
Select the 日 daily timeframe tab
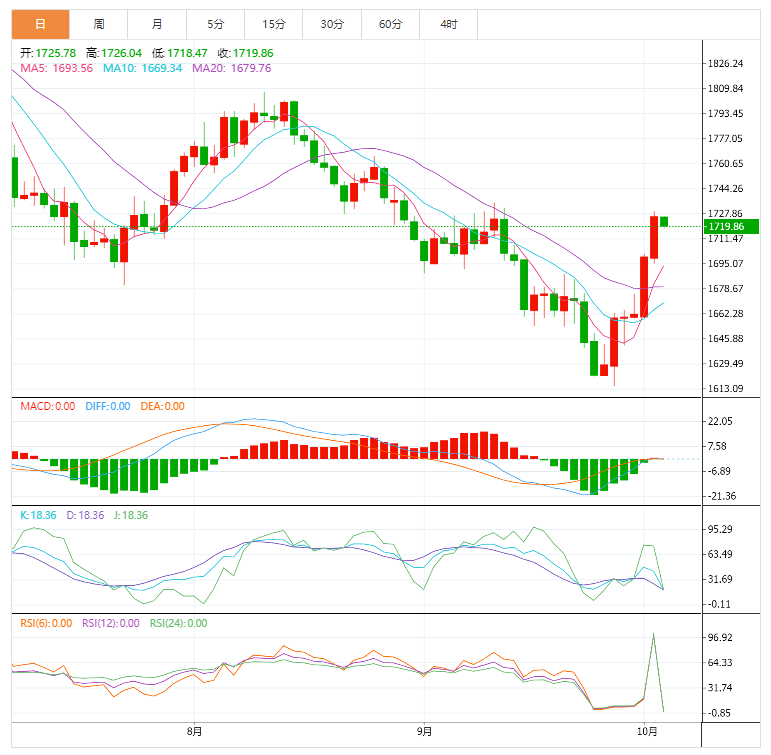(40, 24)
